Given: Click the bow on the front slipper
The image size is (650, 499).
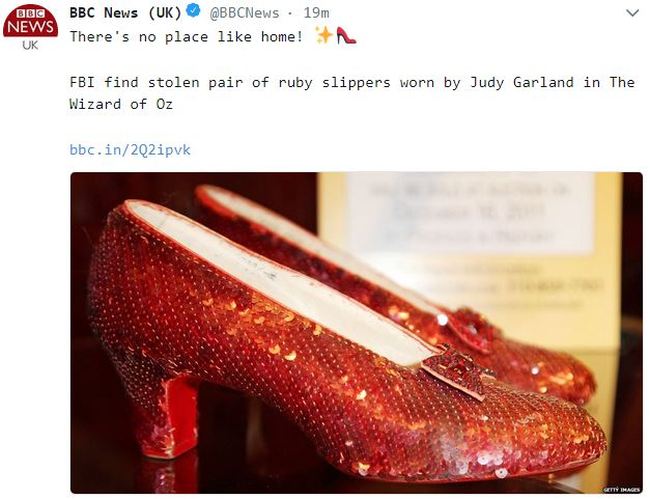Looking at the screenshot, I should tap(455, 371).
